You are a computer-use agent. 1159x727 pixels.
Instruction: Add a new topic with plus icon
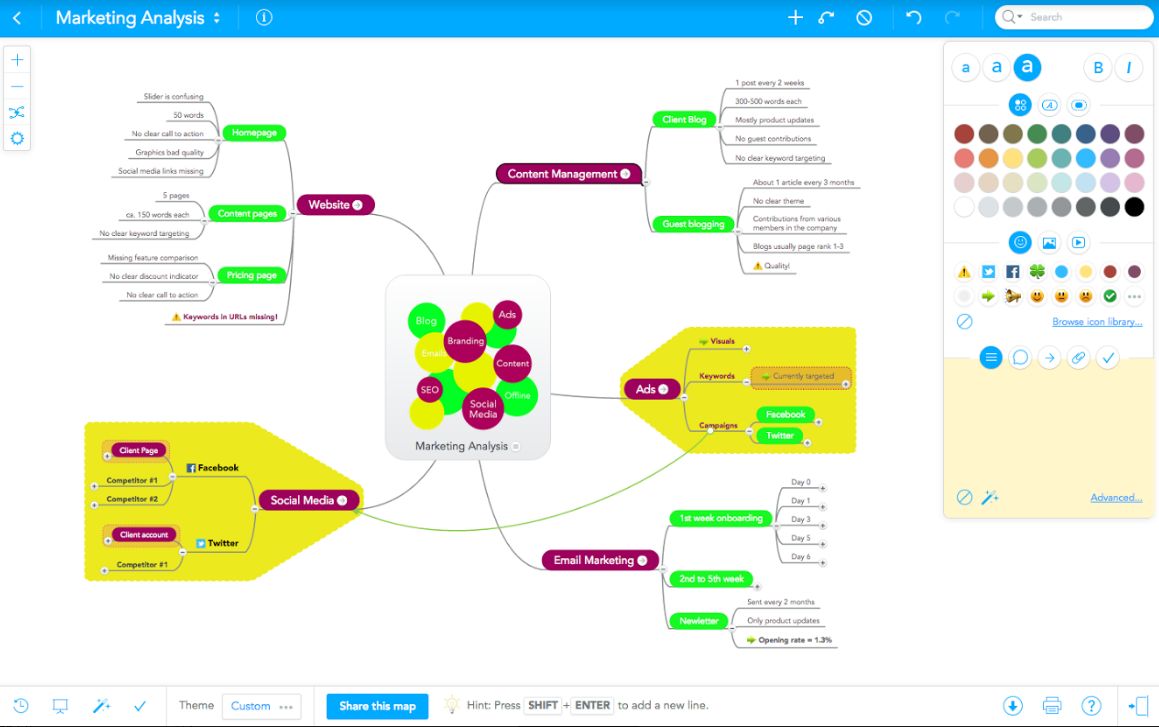[795, 17]
